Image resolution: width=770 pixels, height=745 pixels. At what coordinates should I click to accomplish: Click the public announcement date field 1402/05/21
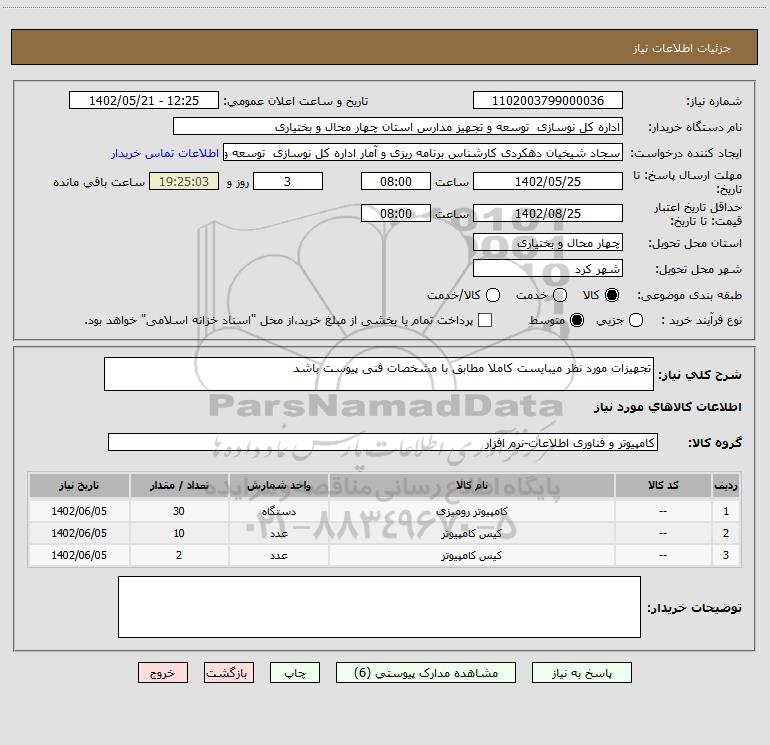(x=144, y=101)
